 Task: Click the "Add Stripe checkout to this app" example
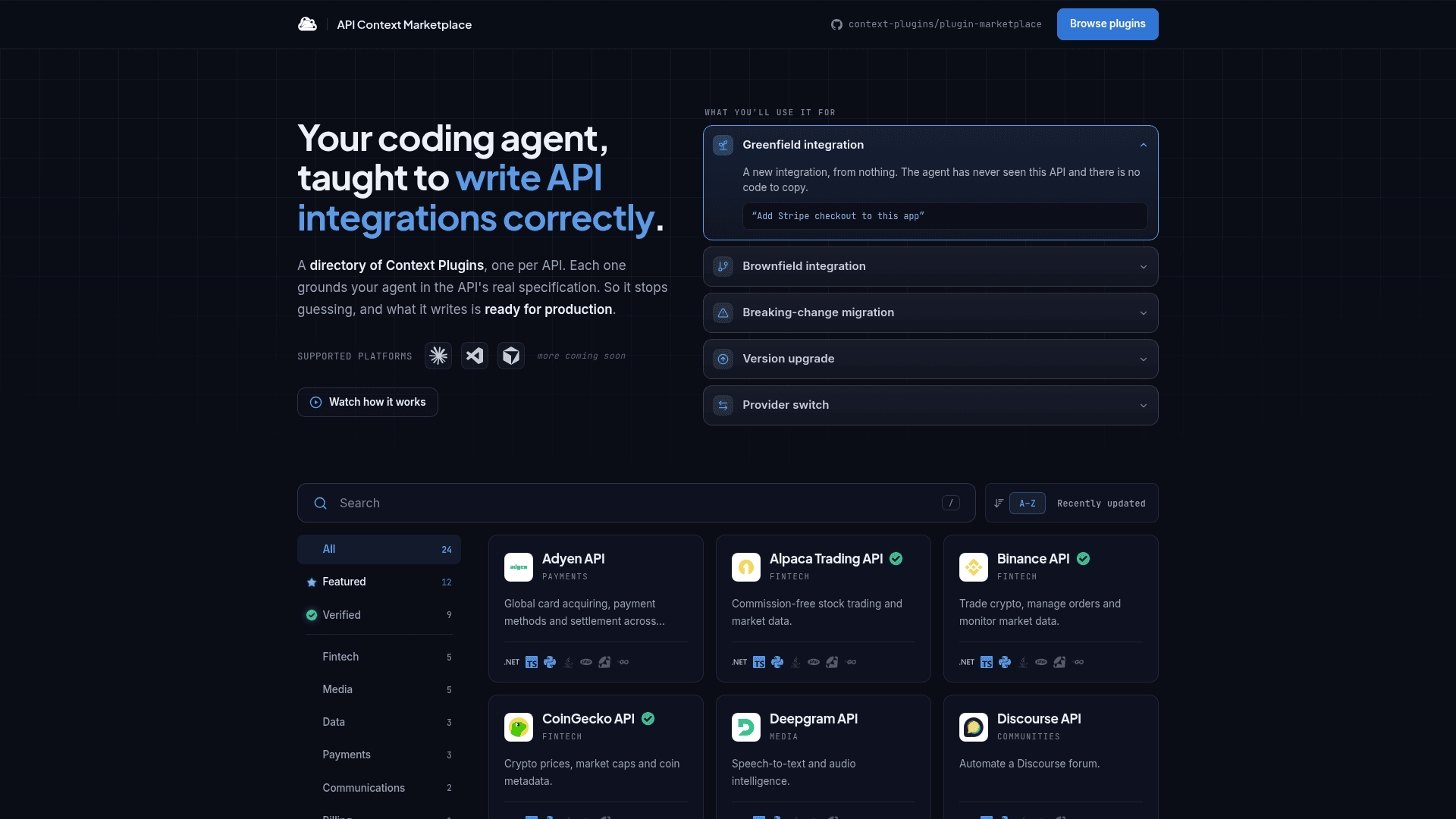(x=945, y=216)
